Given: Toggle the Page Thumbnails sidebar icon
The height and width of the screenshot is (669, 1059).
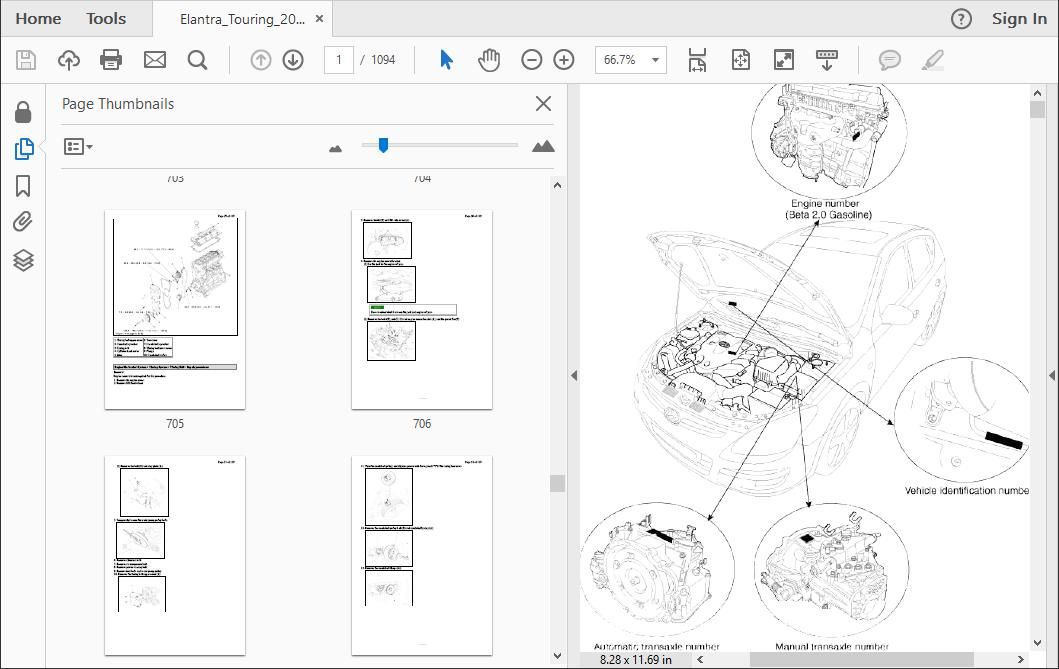Looking at the screenshot, I should [x=24, y=149].
